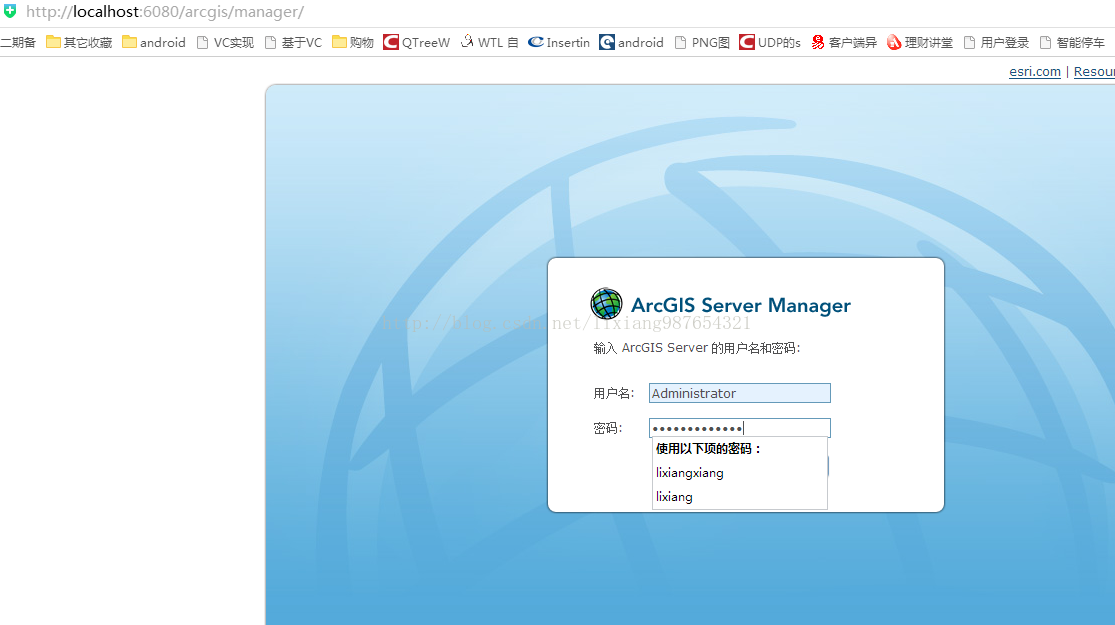
Task: Open the UDP的s bookmark
Action: pos(770,43)
